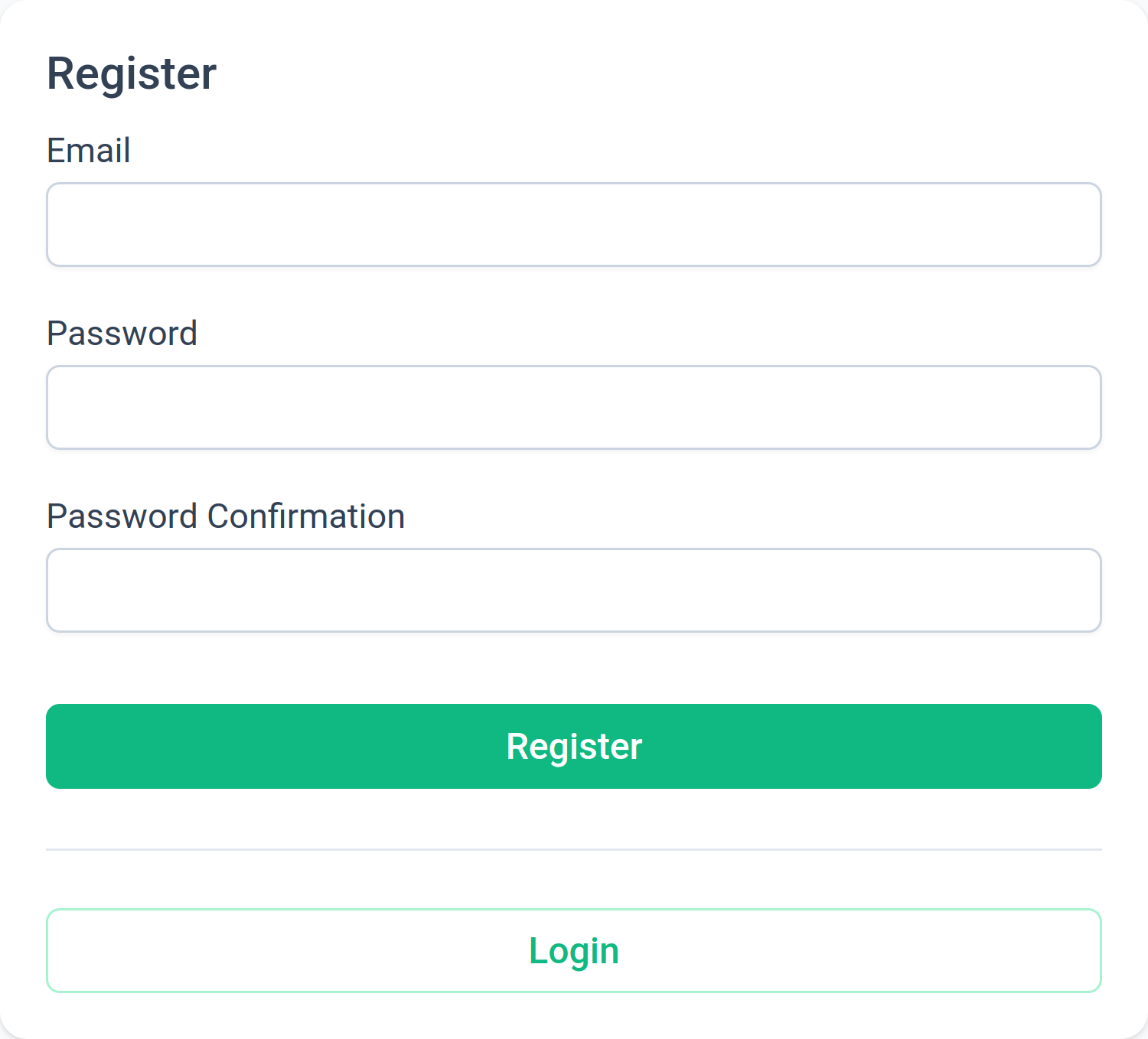Click the Password Confirmation label

(x=226, y=516)
